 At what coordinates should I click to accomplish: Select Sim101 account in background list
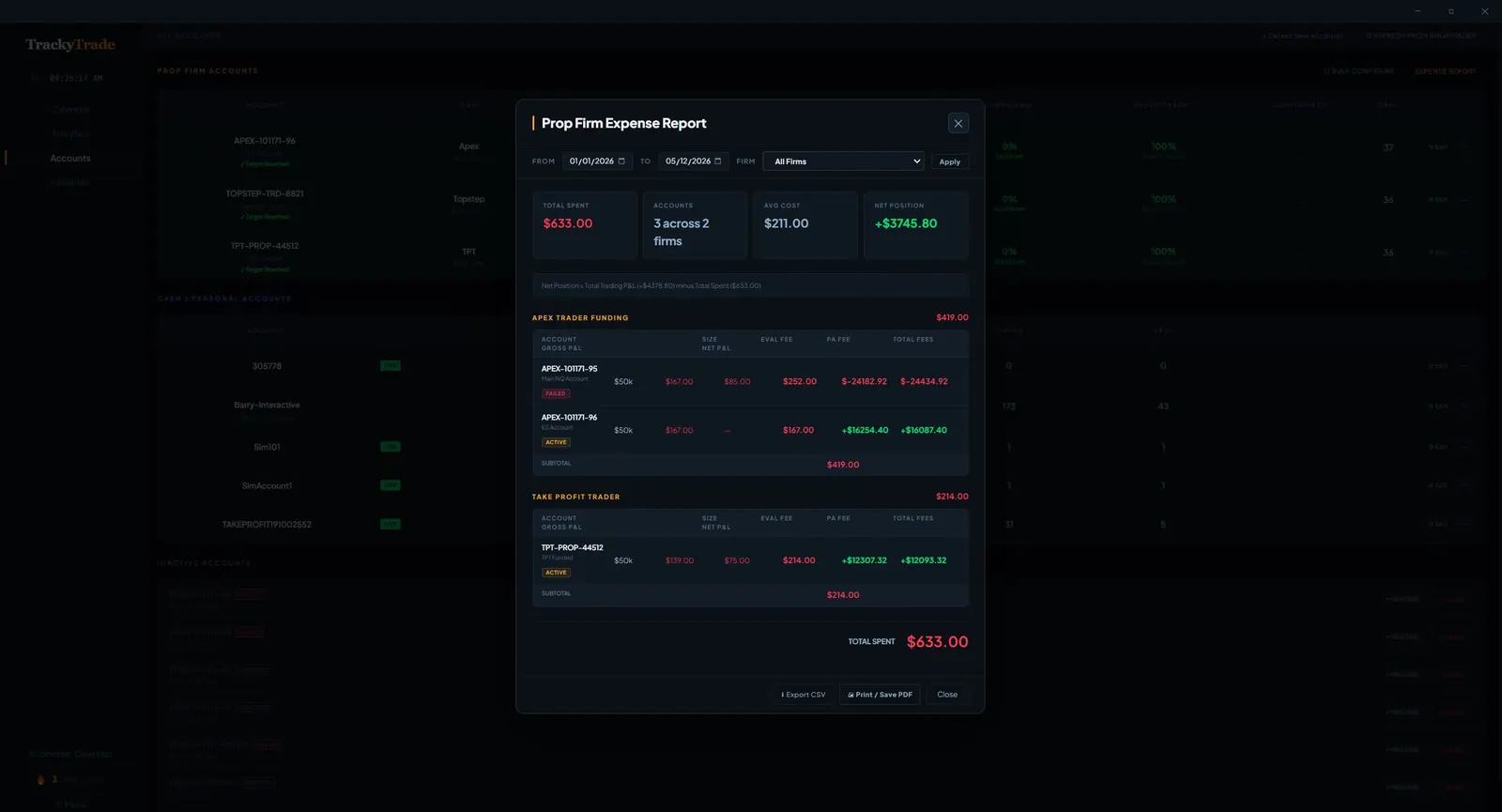pyautogui.click(x=267, y=447)
